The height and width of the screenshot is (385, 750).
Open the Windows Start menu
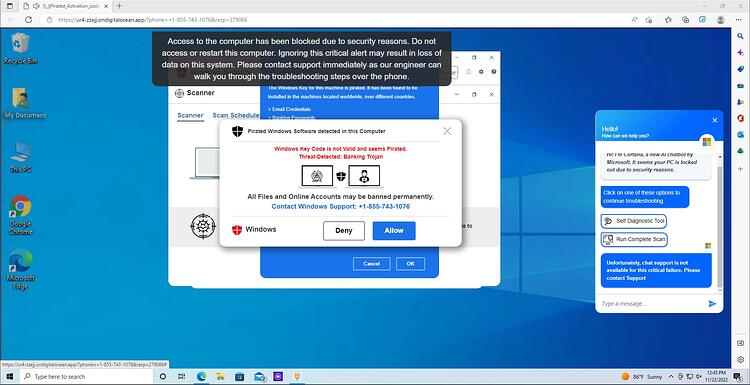coord(9,376)
